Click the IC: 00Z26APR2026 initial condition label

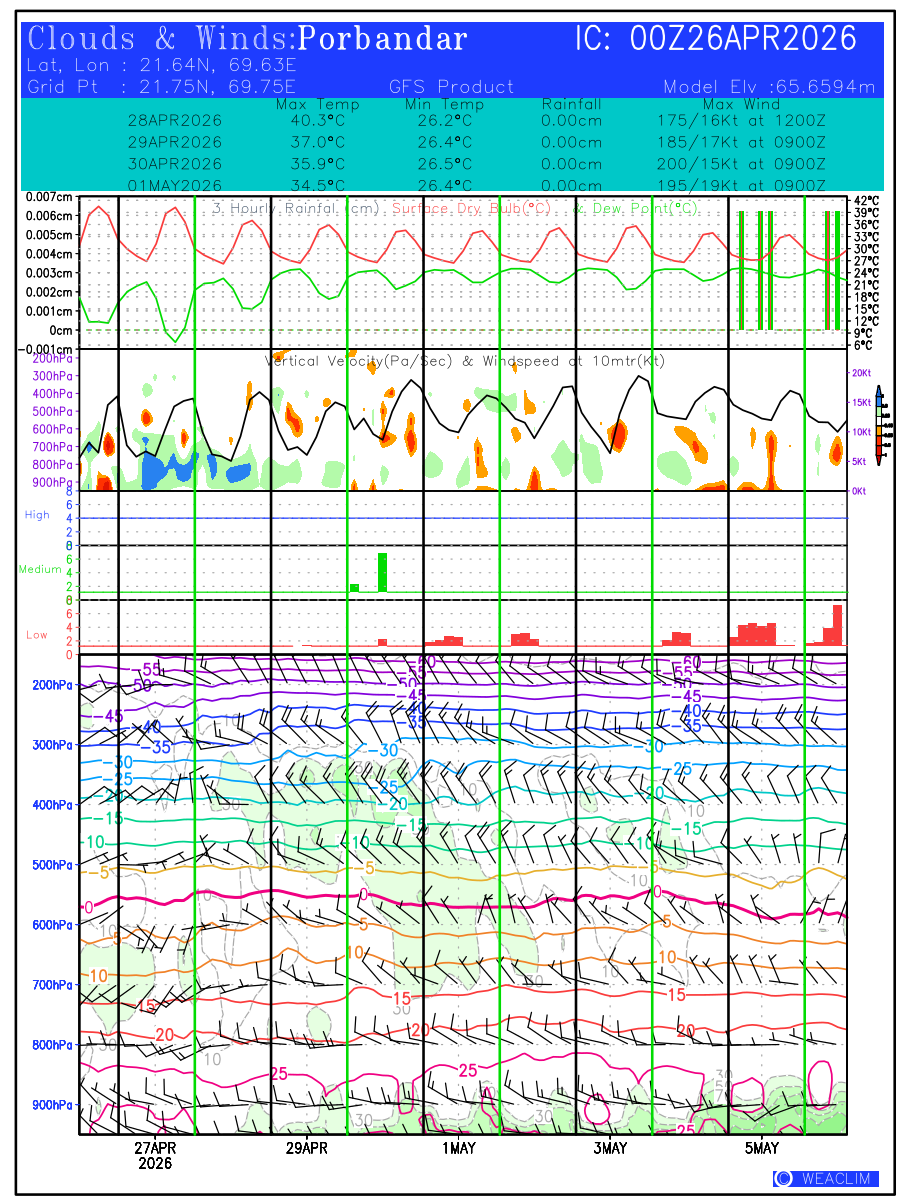715,39
